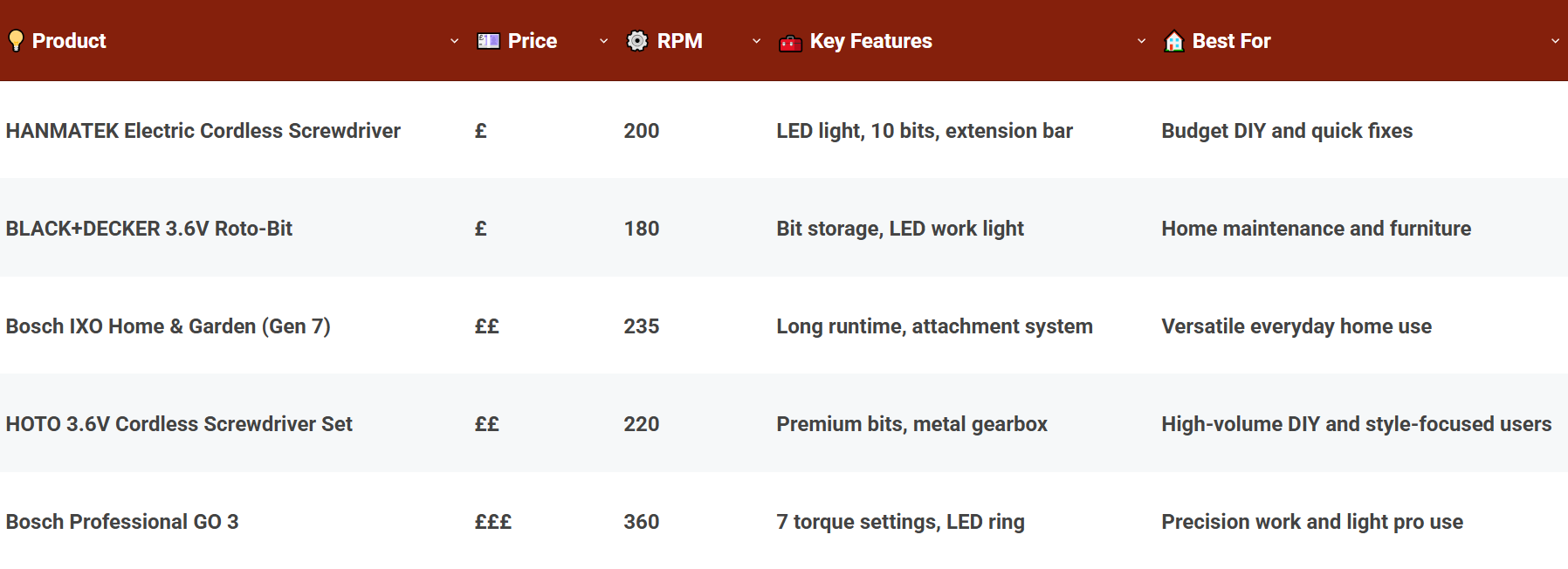
Task: Click the gear icon beside RPM
Action: click(637, 41)
